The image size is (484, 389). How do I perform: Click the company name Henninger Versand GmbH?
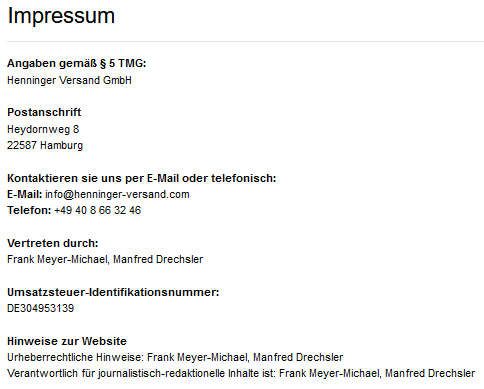pos(69,81)
